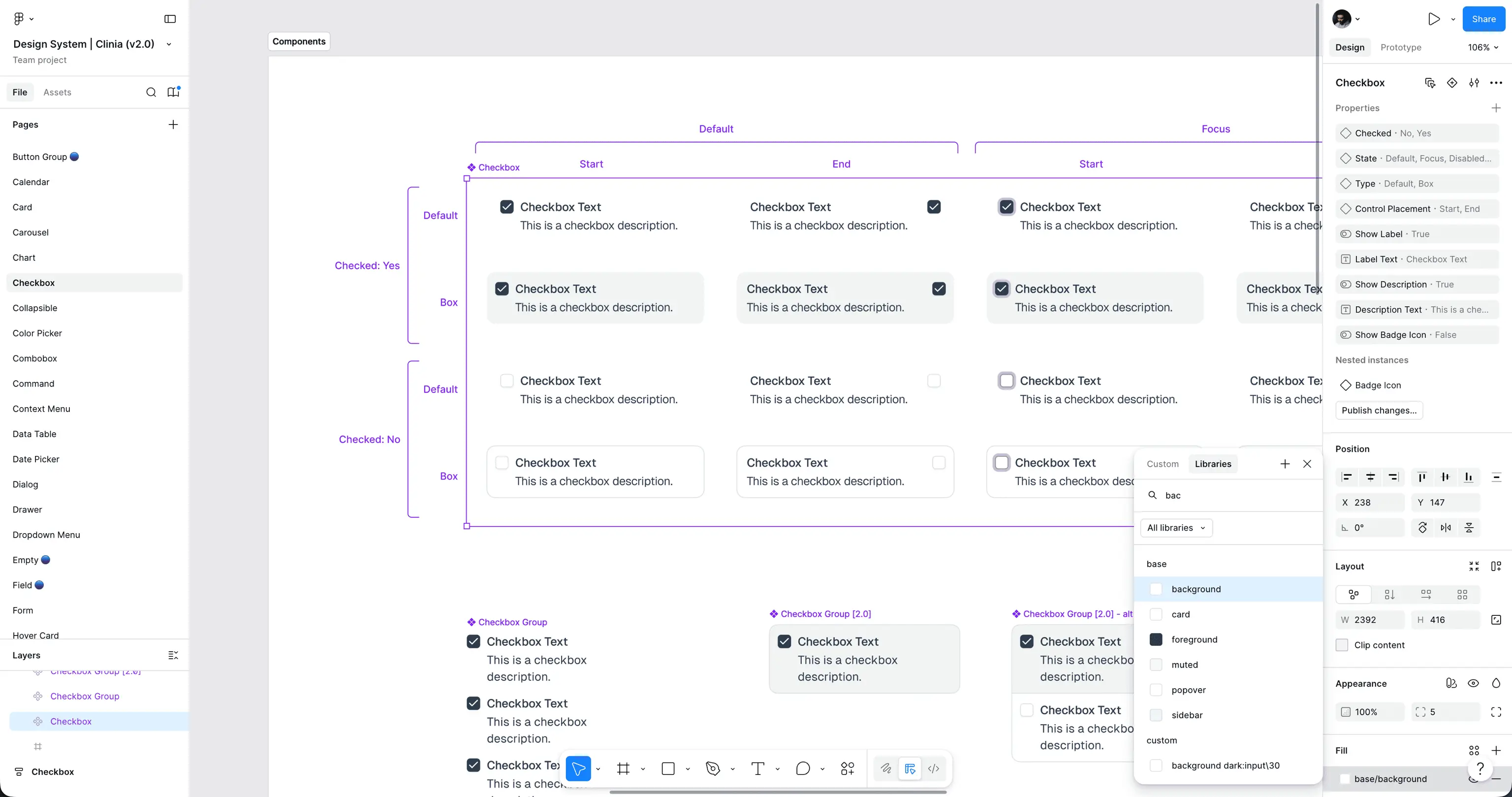Pick the background color style
The width and height of the screenshot is (1512, 797).
pos(1228,589)
